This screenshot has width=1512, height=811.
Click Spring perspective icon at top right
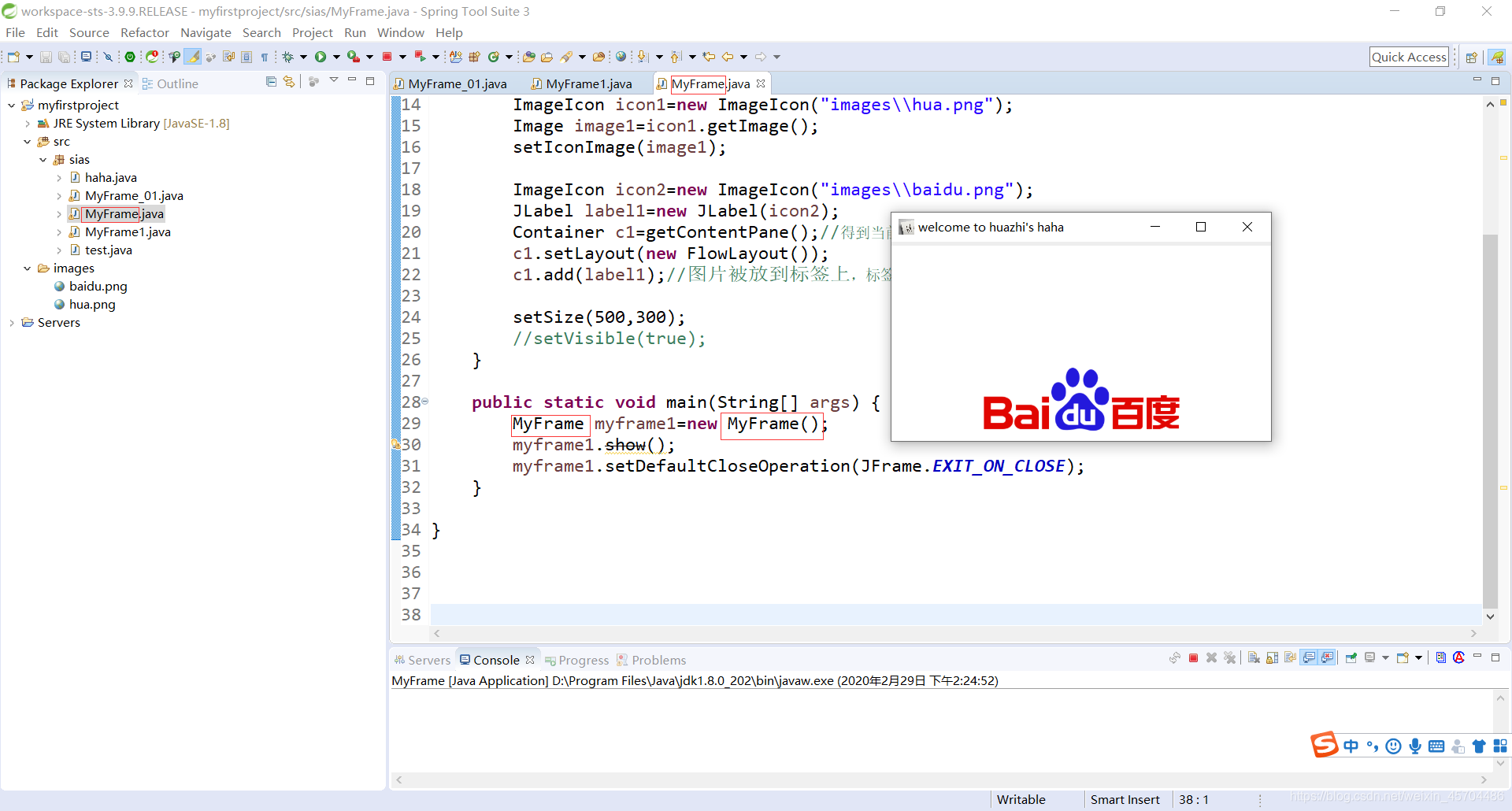pos(1496,57)
